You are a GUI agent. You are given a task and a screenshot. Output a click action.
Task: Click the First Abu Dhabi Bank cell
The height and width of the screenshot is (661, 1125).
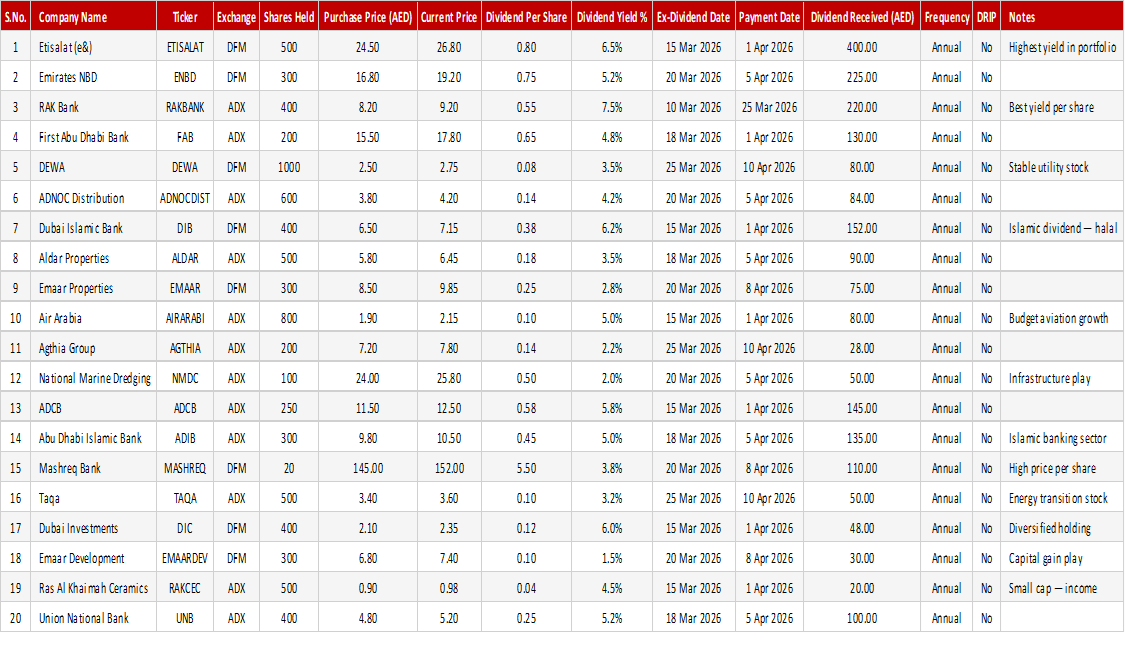(93, 137)
